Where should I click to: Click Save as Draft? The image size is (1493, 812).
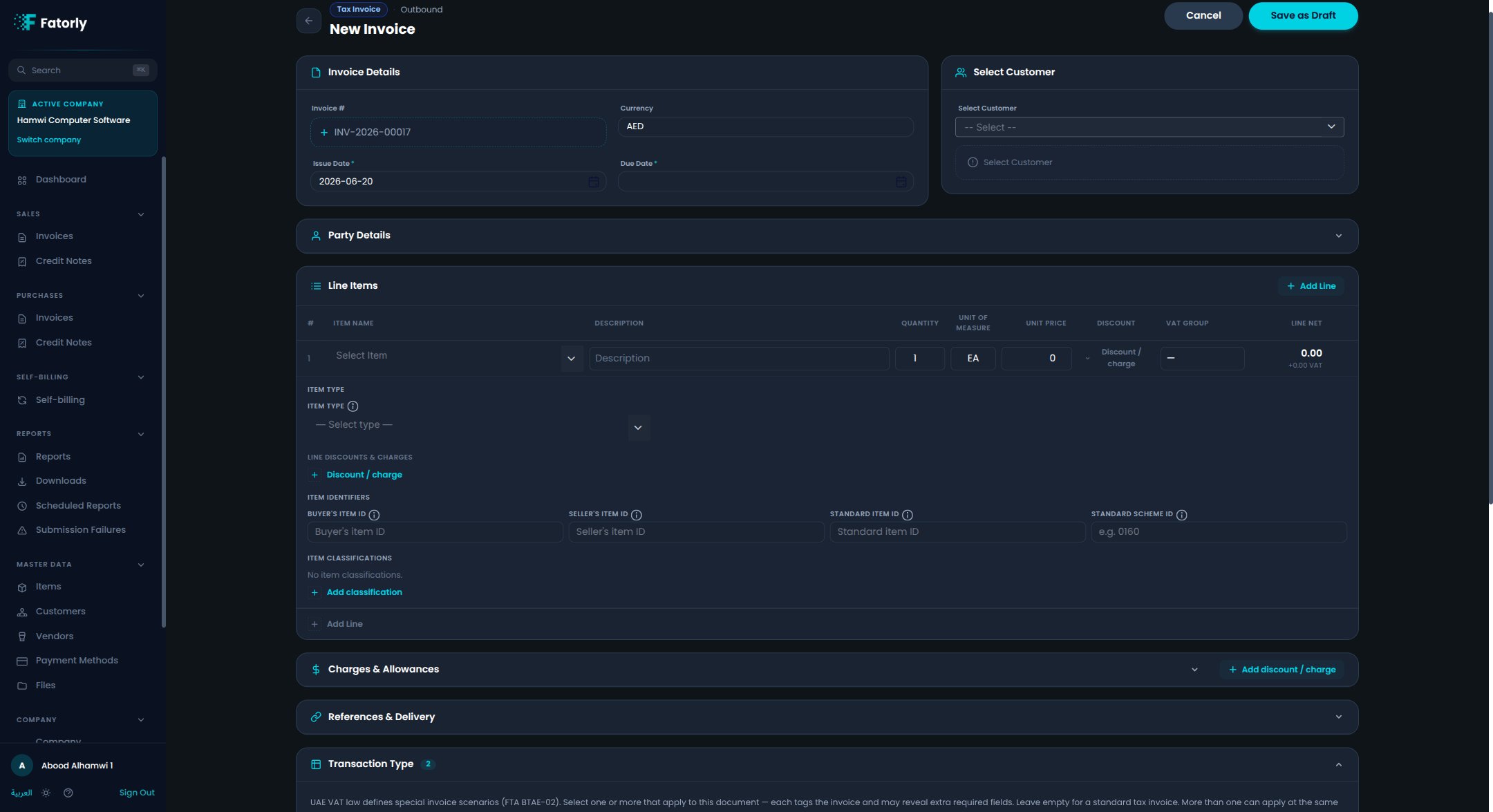[x=1302, y=15]
